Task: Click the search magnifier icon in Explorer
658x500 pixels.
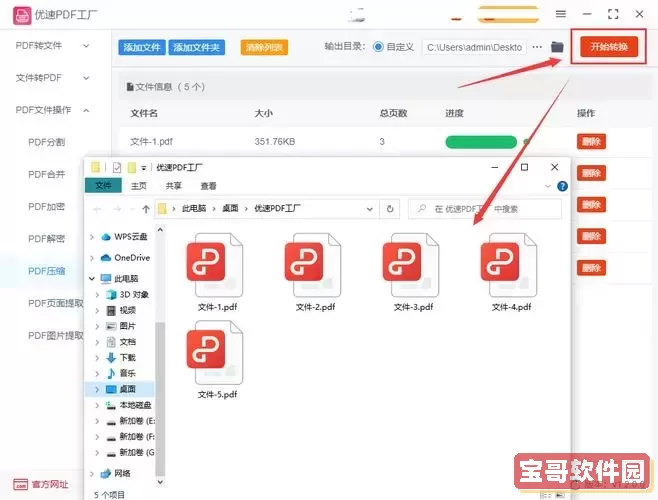Action: (x=422, y=209)
